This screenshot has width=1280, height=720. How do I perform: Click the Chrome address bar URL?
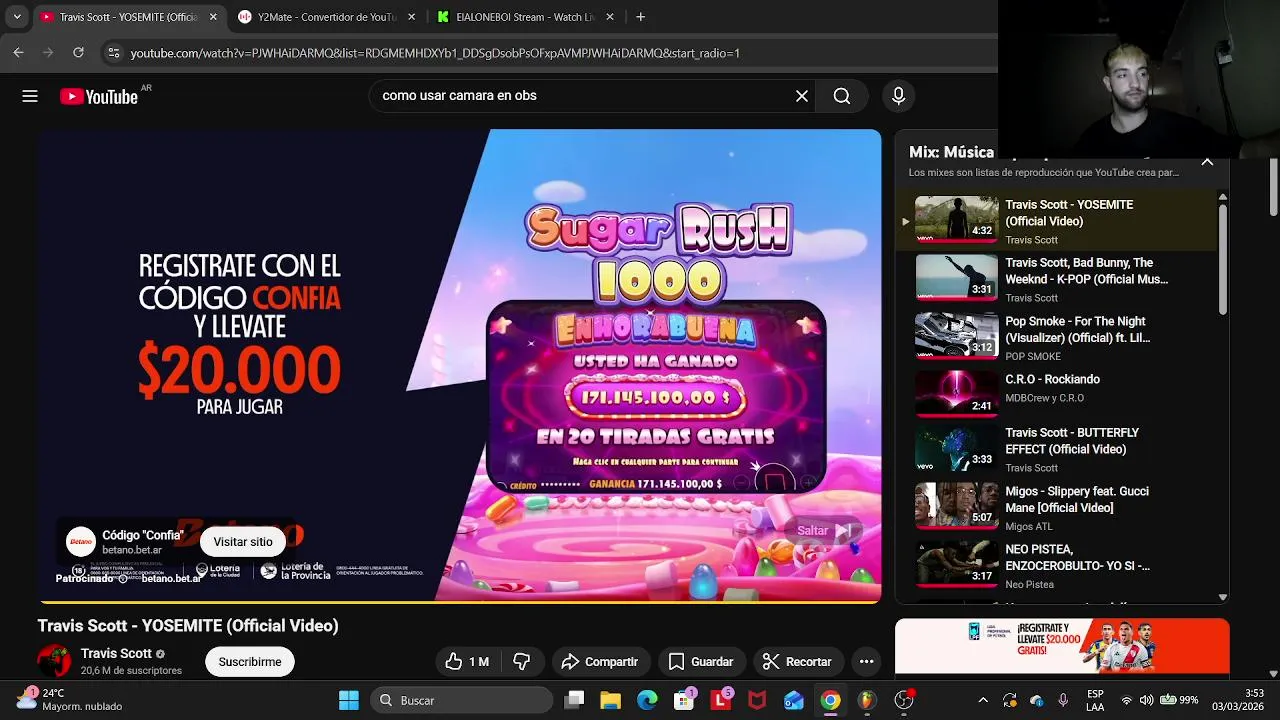tap(435, 53)
